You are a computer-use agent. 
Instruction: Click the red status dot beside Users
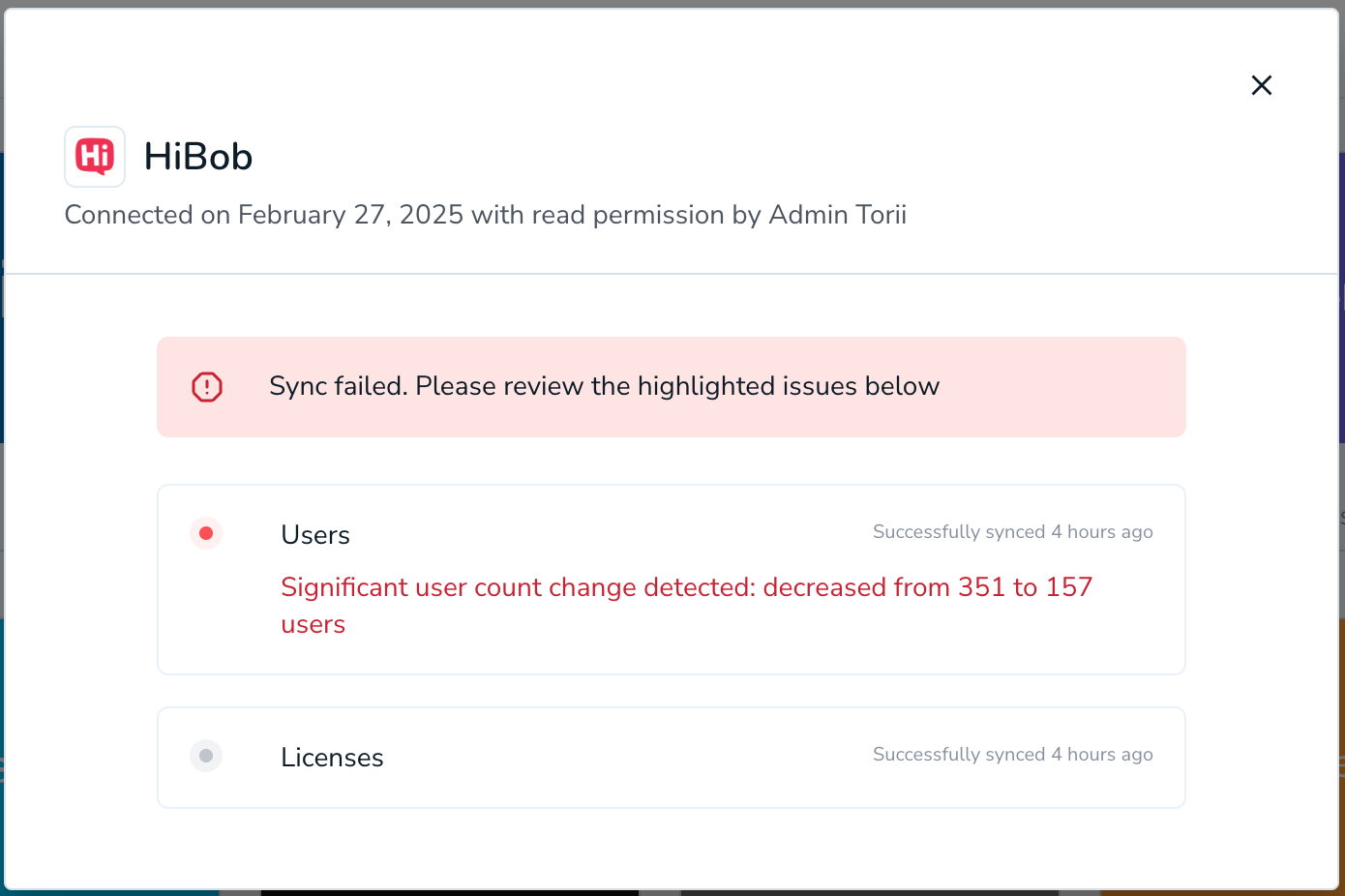(x=206, y=533)
